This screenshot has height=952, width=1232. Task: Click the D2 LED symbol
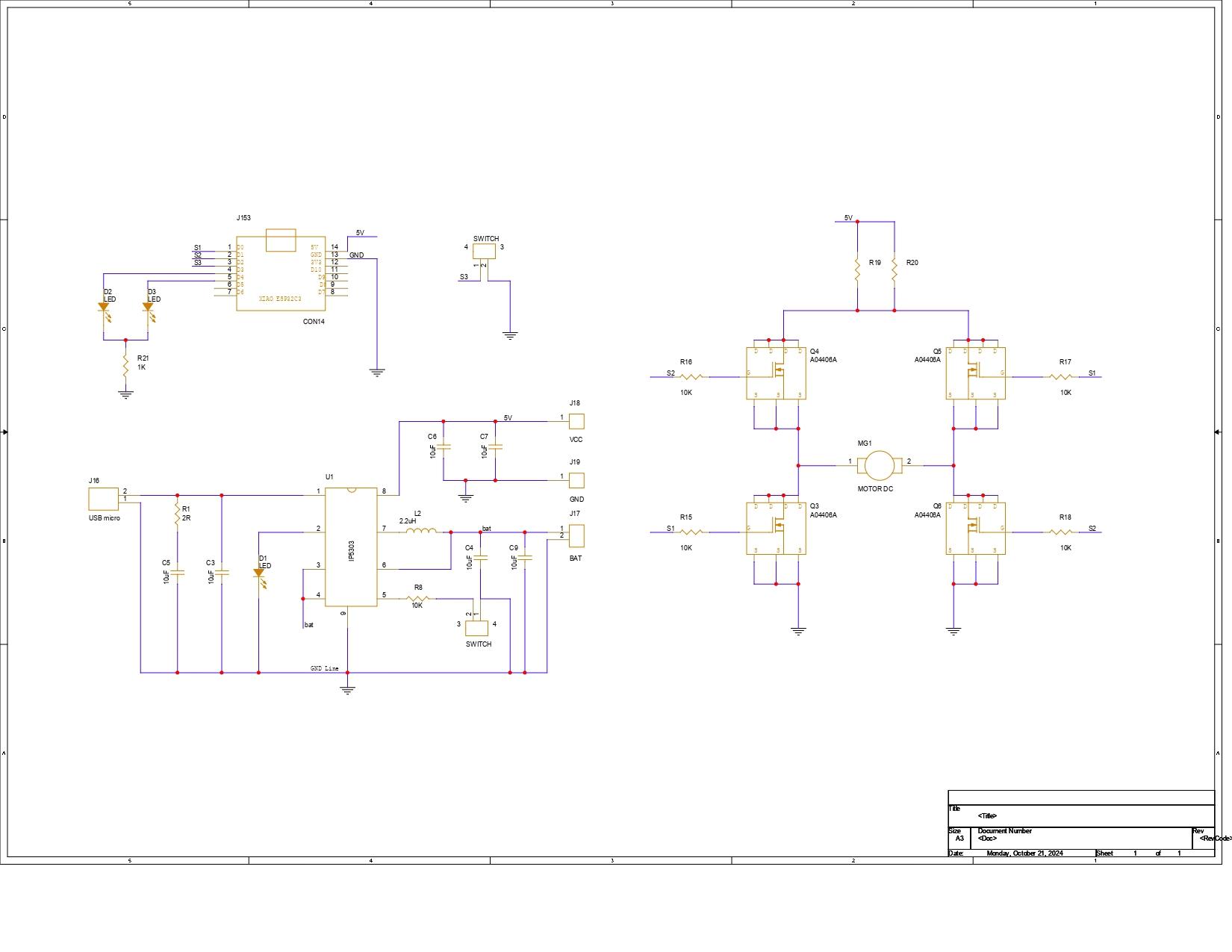(104, 307)
